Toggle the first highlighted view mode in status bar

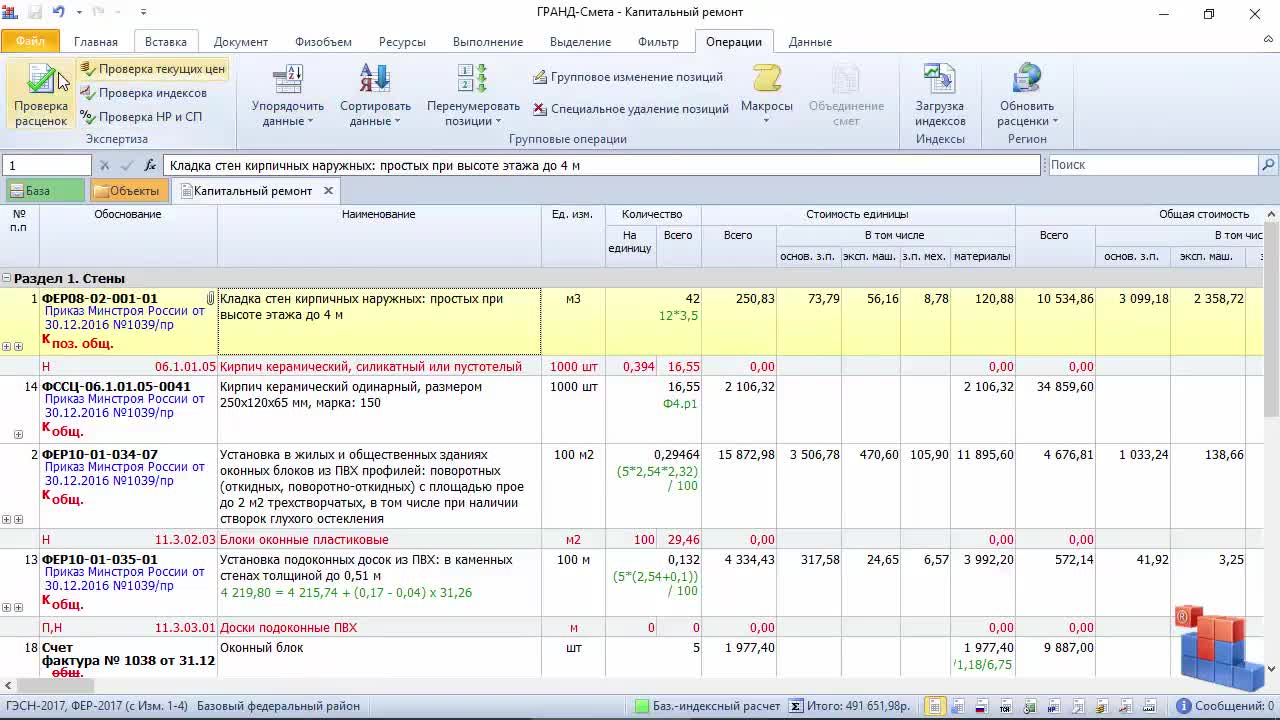click(934, 706)
